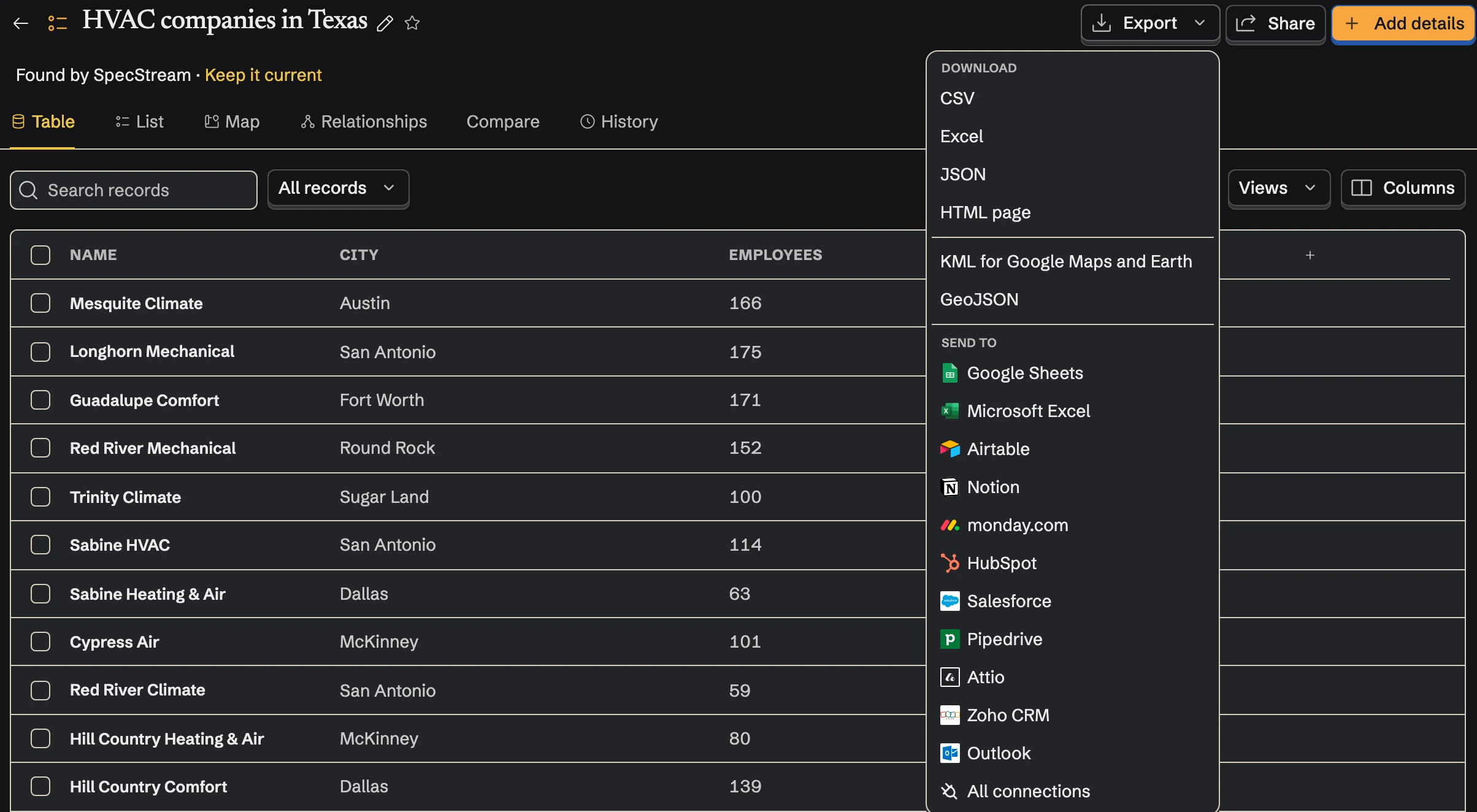Screen dimensions: 1477x812
Task: Click the monday.com icon
Action: click(950, 525)
